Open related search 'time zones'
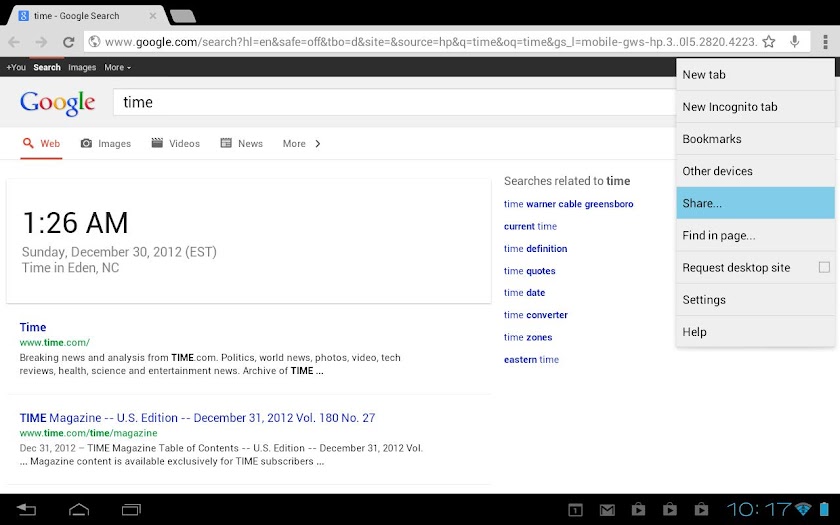The height and width of the screenshot is (525, 840). tap(528, 338)
